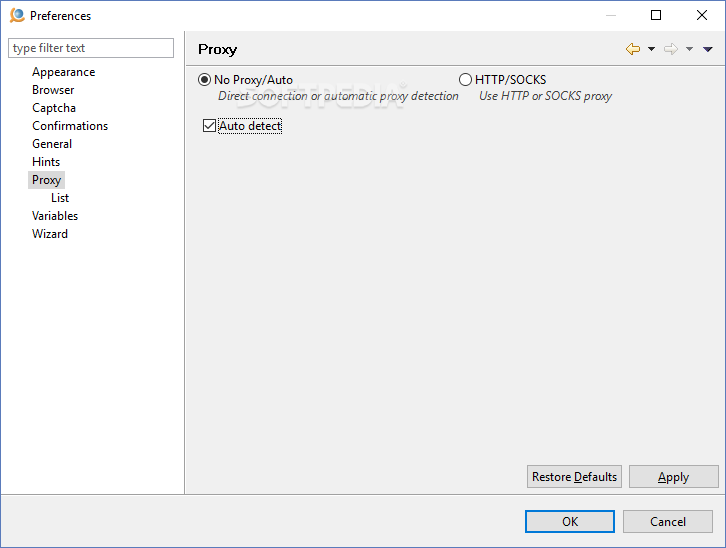Screen dimensions: 726x548
Task: Open the back history dropdown arrow
Action: pyautogui.click(x=651, y=49)
